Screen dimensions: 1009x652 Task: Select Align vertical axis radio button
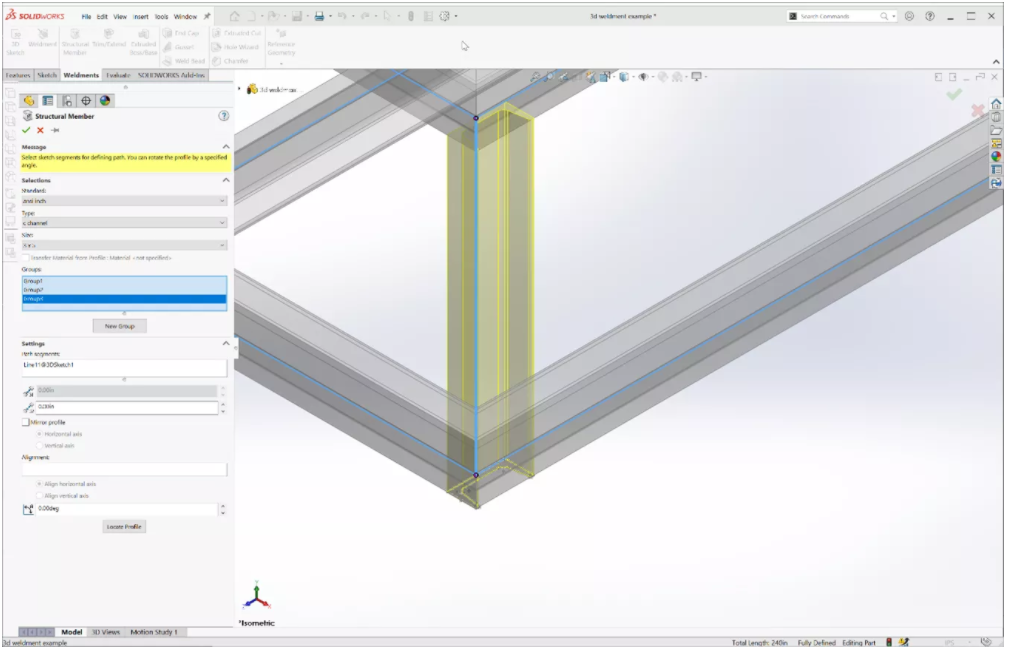[x=40, y=496]
